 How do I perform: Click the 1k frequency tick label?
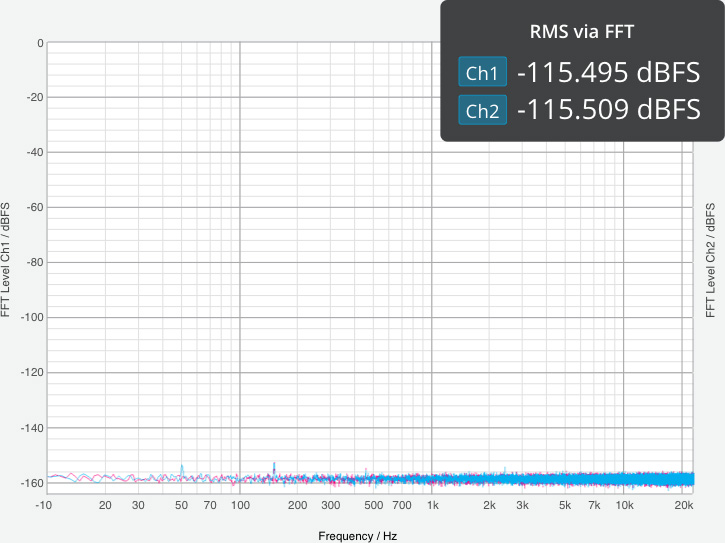[x=432, y=506]
